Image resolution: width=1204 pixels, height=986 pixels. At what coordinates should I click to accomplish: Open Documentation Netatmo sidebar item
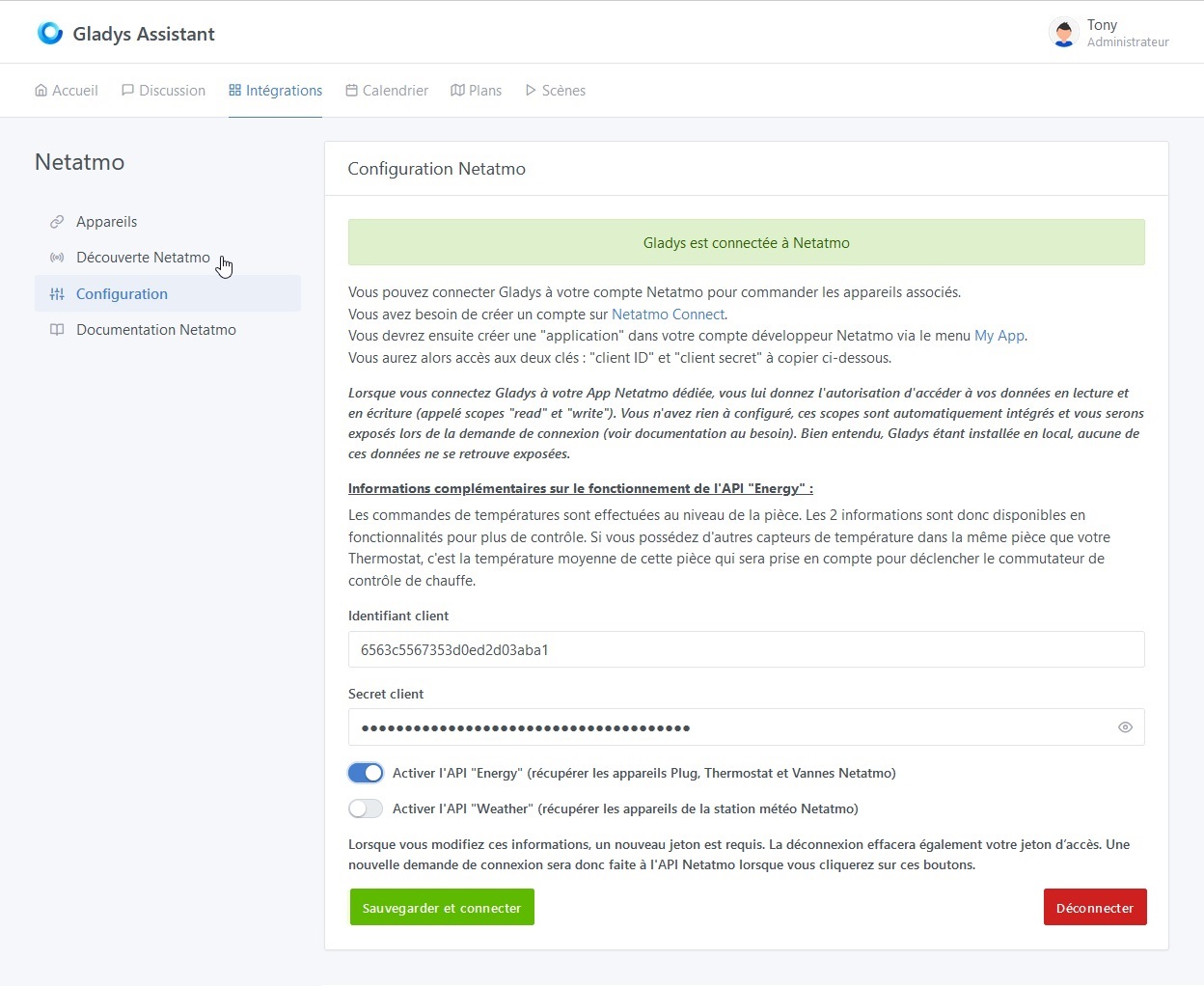tap(155, 330)
